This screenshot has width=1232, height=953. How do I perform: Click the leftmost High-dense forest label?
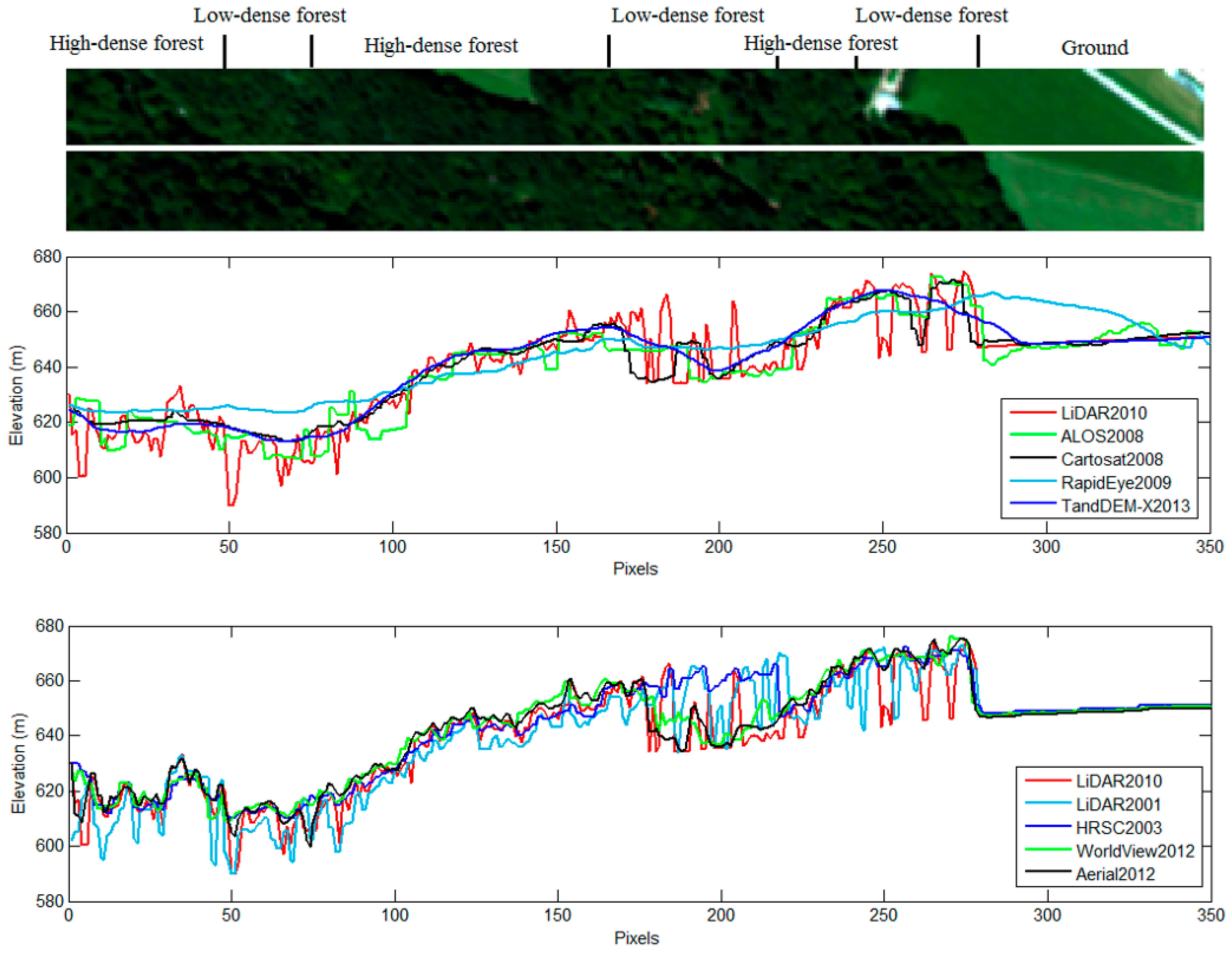(126, 44)
